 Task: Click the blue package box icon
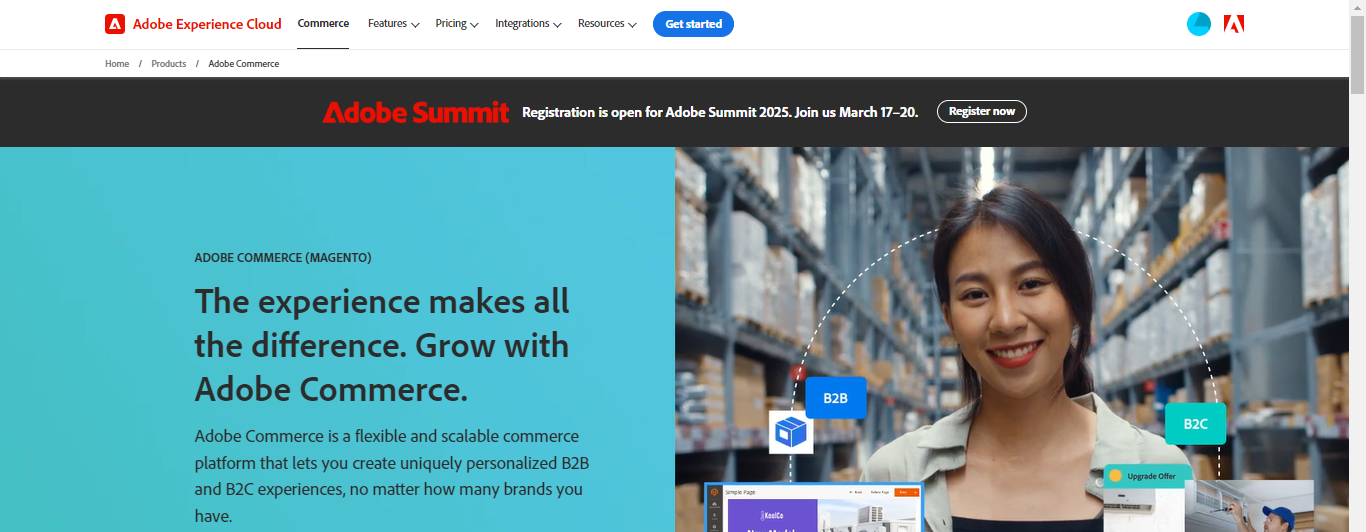click(x=791, y=432)
